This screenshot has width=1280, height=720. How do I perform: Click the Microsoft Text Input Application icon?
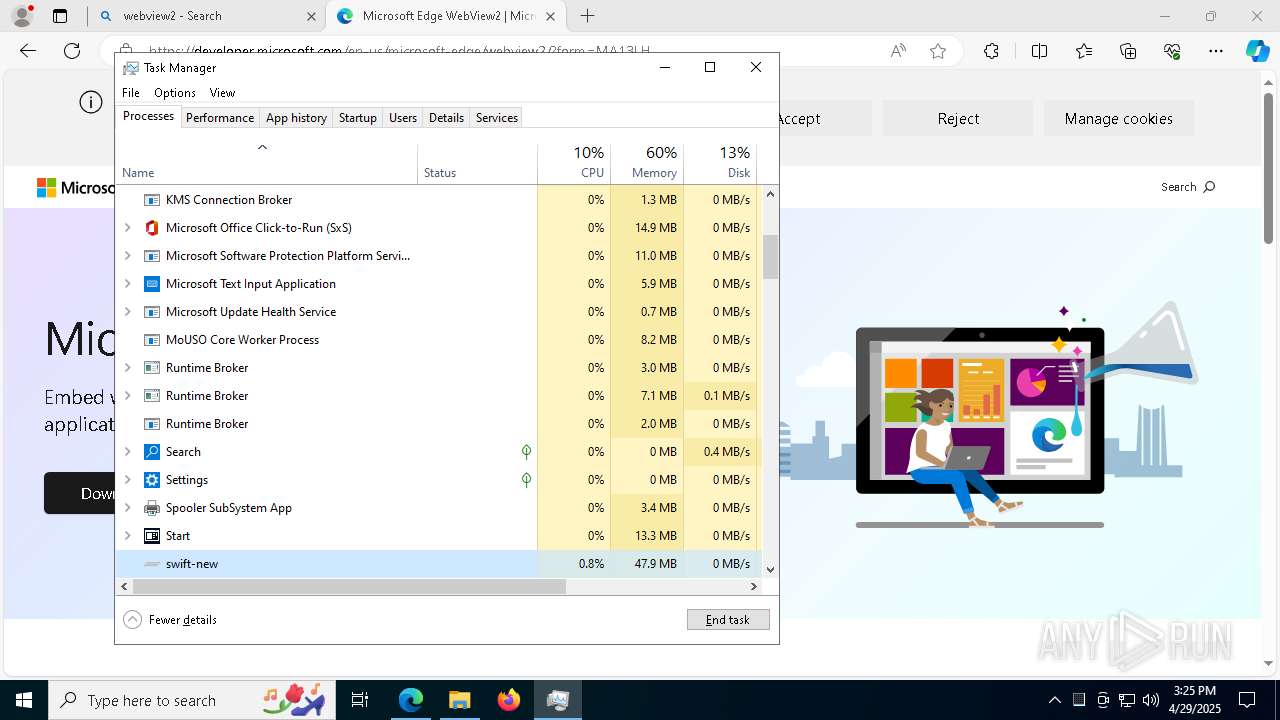click(152, 284)
